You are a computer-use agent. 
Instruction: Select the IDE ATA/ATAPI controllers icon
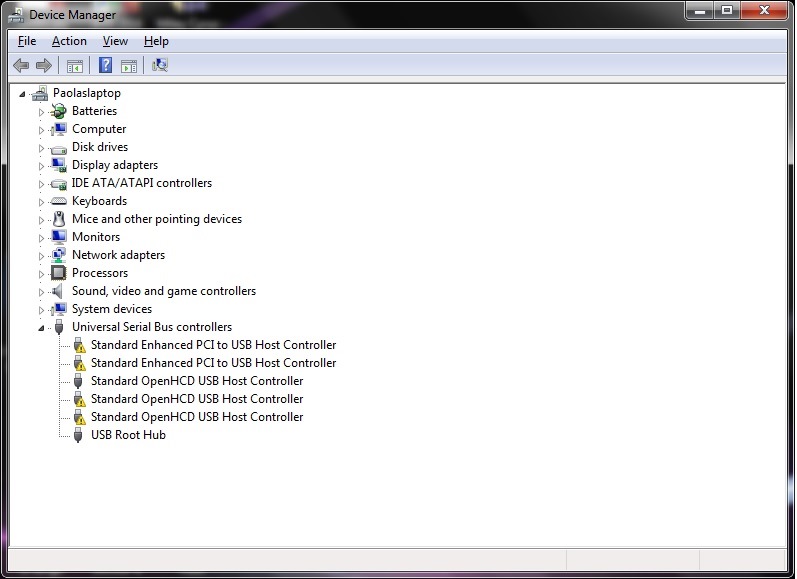[59, 184]
